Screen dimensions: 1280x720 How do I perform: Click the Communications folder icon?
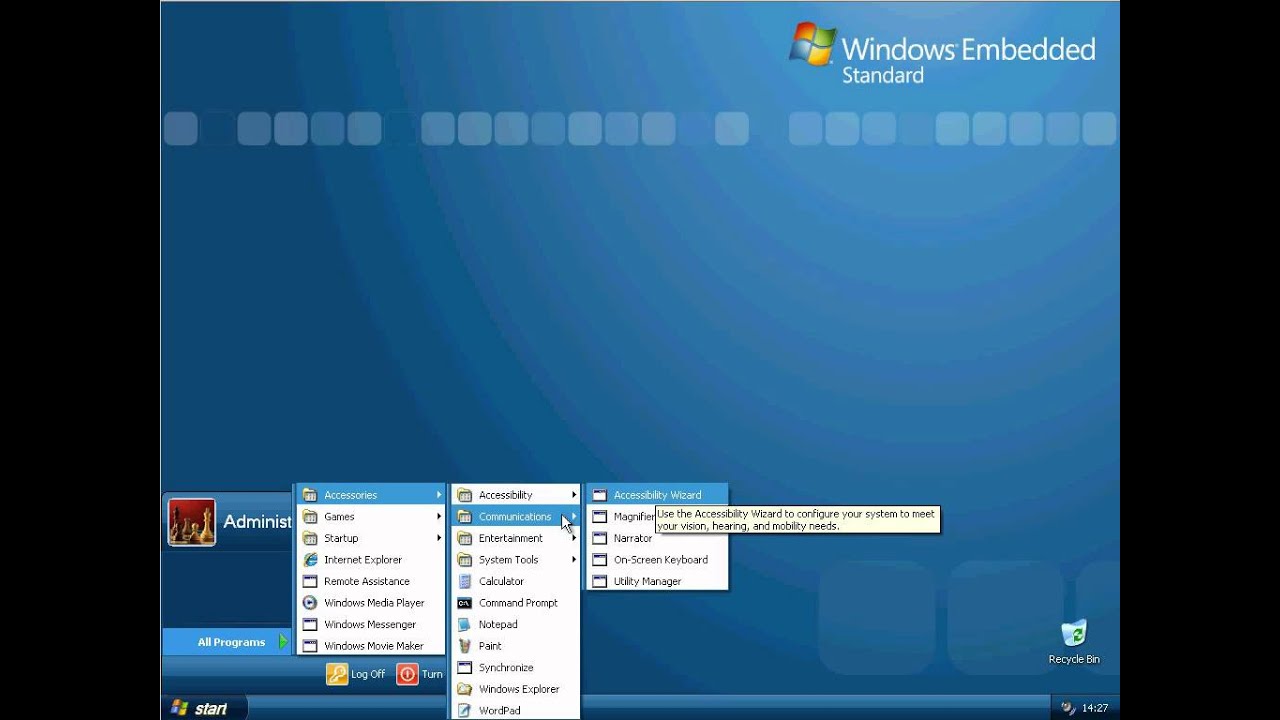tap(465, 517)
